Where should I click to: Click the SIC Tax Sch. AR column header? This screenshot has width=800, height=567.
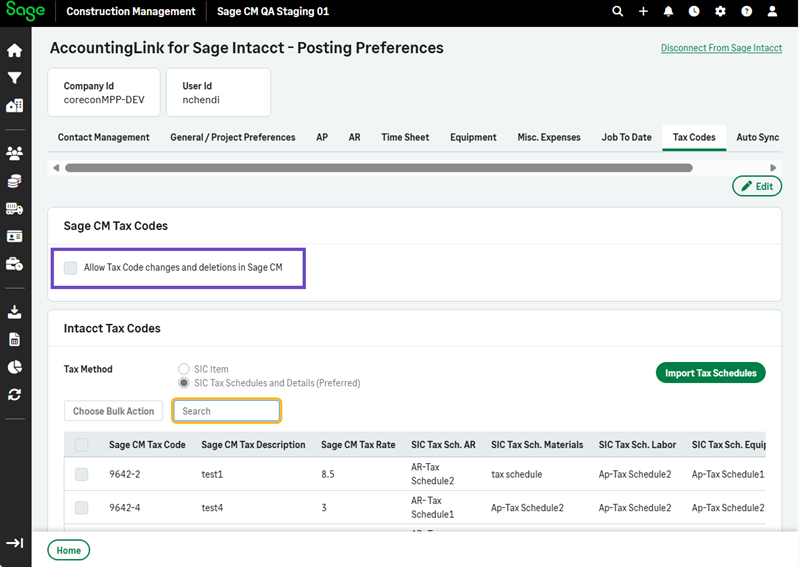coord(443,445)
